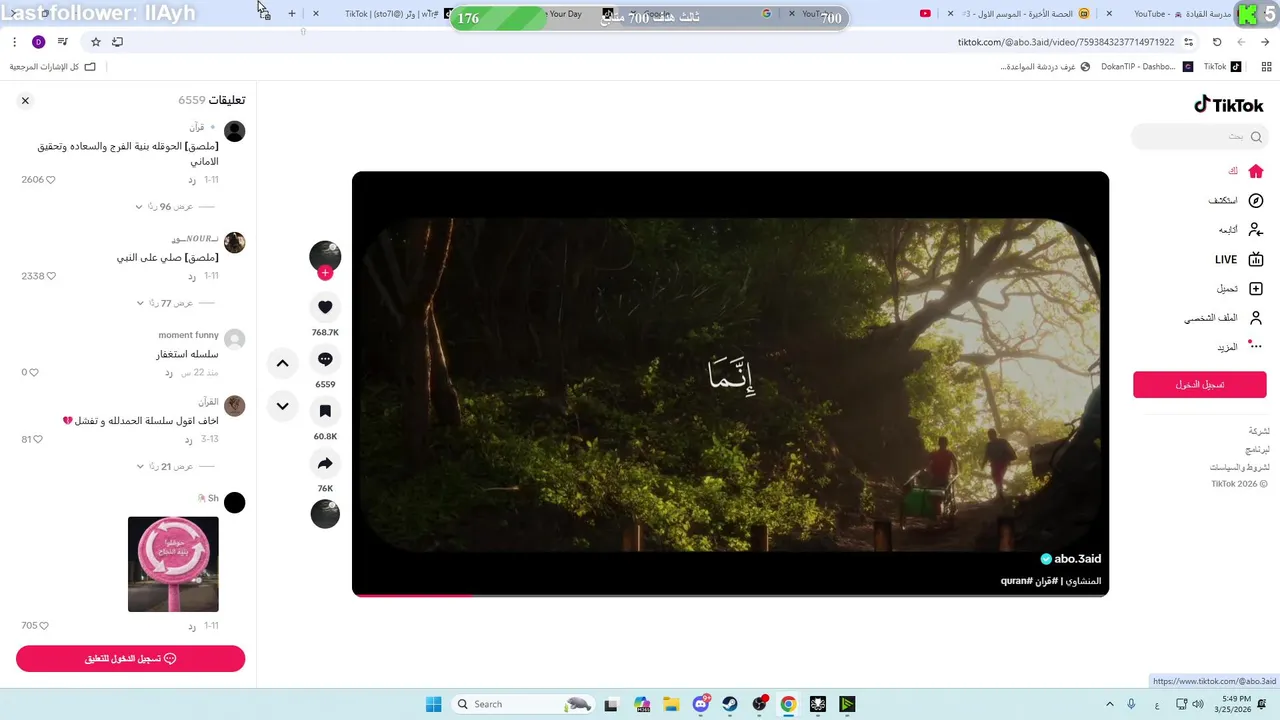The height and width of the screenshot is (720, 1280).
Task: Open the Upload sidebar item
Action: (1240, 288)
